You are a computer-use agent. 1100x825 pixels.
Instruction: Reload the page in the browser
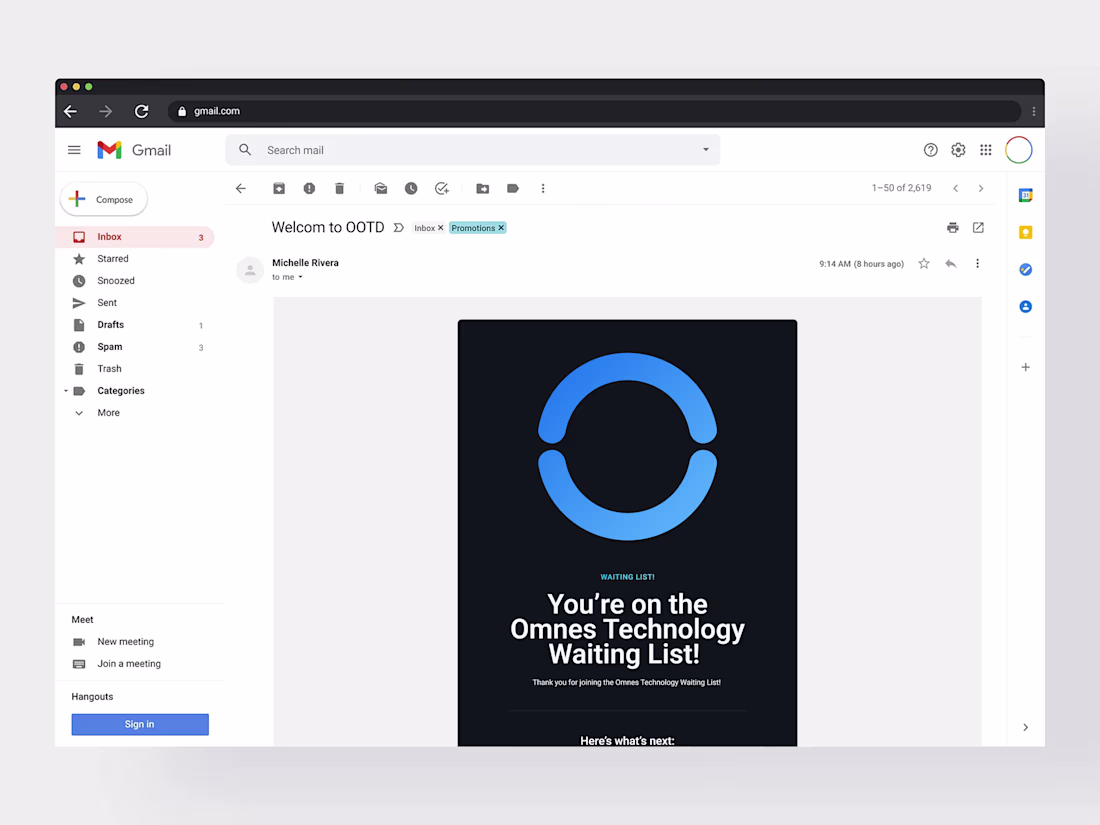point(142,111)
